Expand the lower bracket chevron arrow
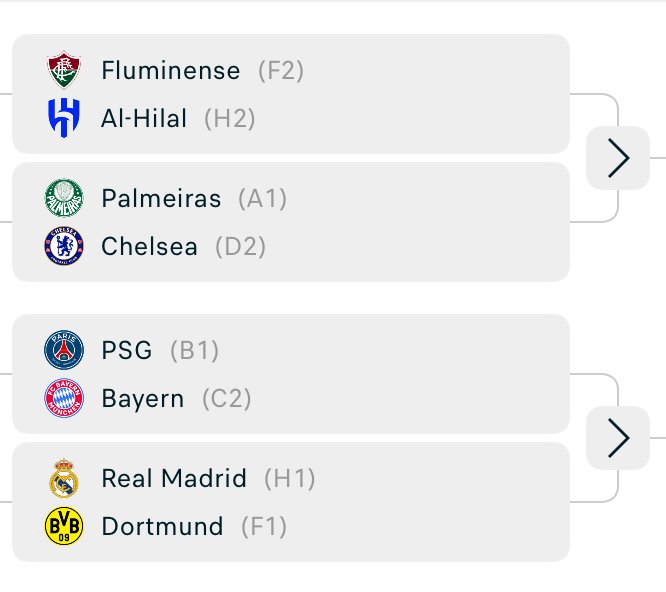Screen dimensions: 666x592 tap(618, 438)
